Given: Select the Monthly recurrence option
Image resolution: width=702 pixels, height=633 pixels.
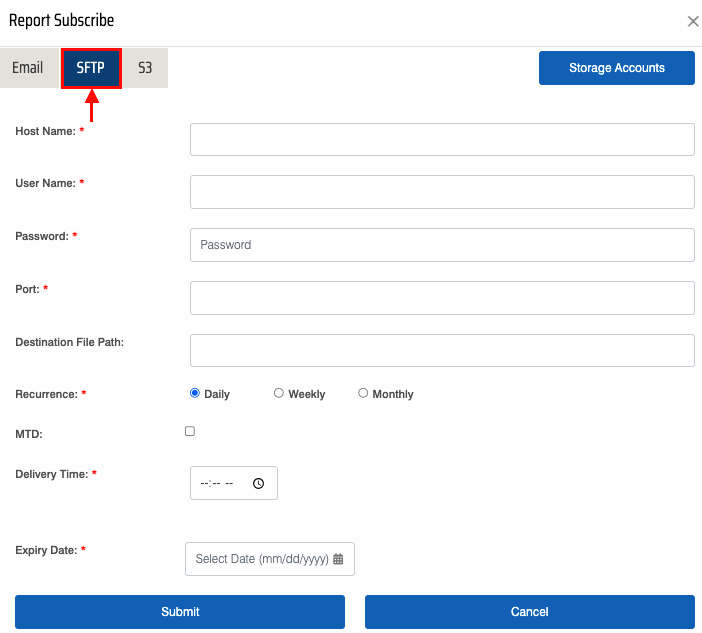Looking at the screenshot, I should [363, 393].
